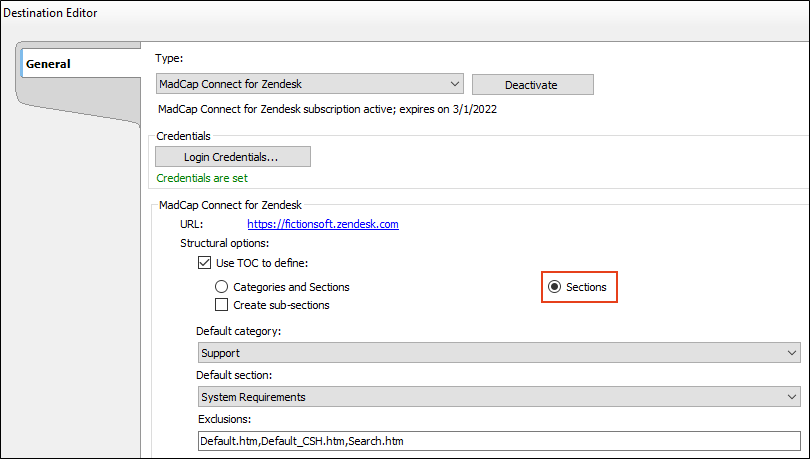Click the subscription expiry status text
Image resolution: width=810 pixels, height=459 pixels.
(328, 109)
